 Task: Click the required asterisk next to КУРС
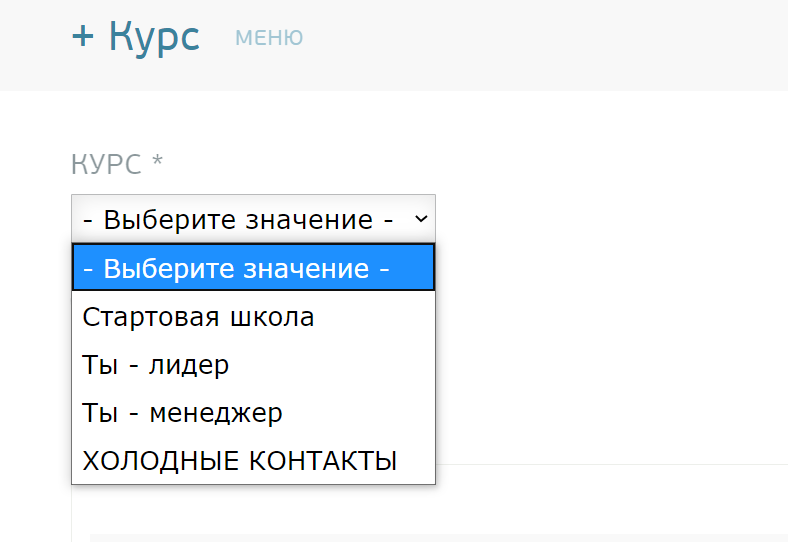pos(157,162)
